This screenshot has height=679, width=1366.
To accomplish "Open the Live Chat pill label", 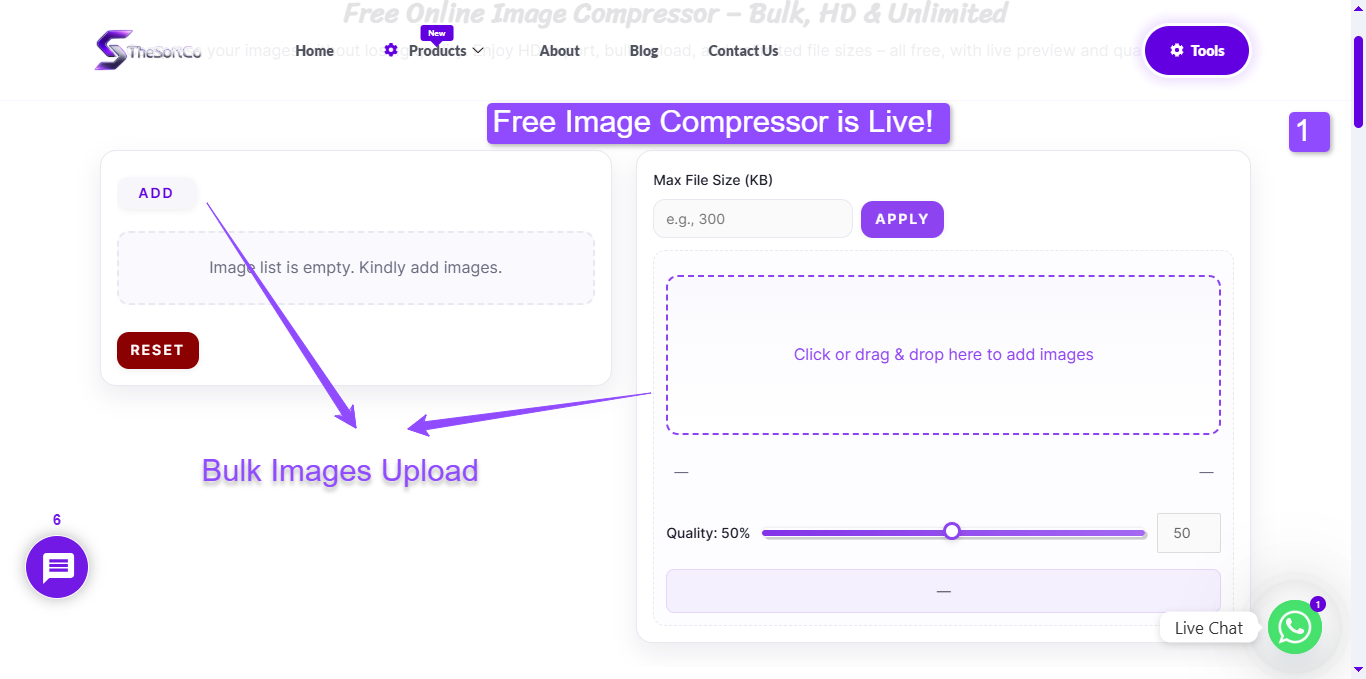I will point(1208,627).
